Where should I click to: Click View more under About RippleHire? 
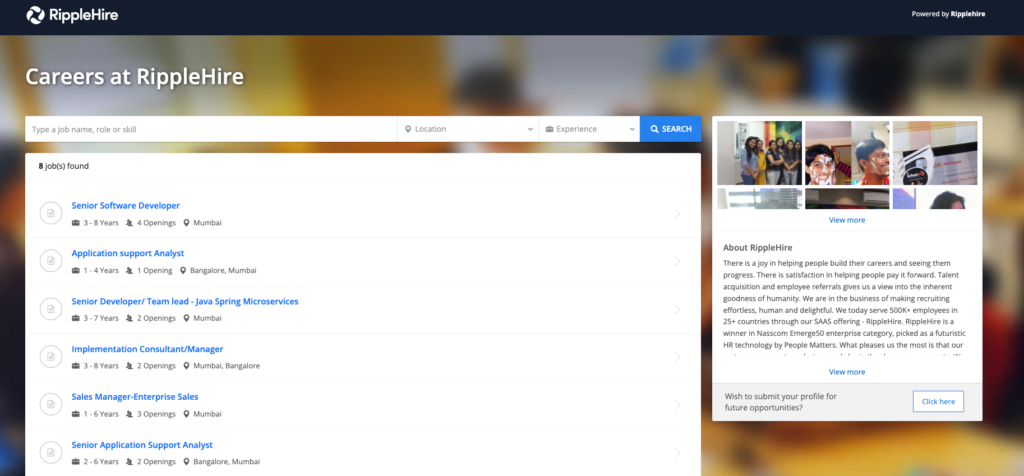(847, 372)
